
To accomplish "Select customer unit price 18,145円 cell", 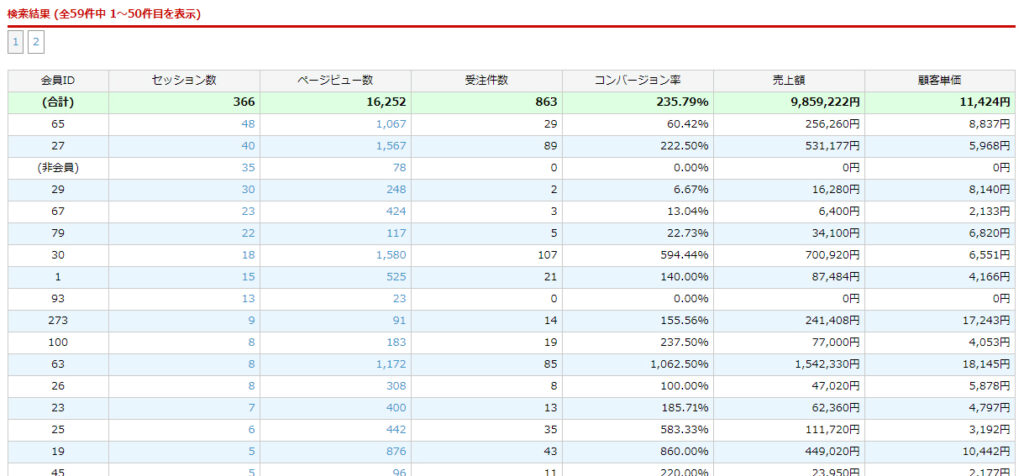I will click(x=940, y=364).
